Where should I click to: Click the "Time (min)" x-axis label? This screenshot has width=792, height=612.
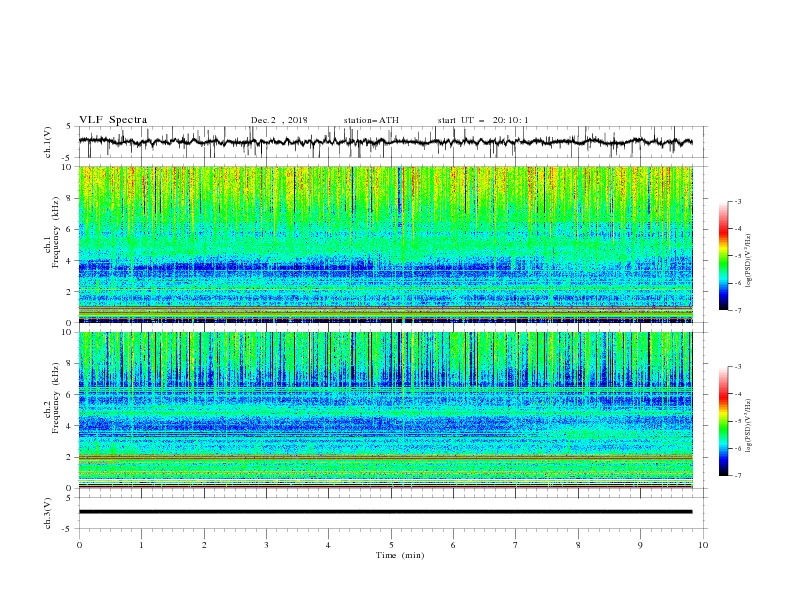click(x=400, y=555)
